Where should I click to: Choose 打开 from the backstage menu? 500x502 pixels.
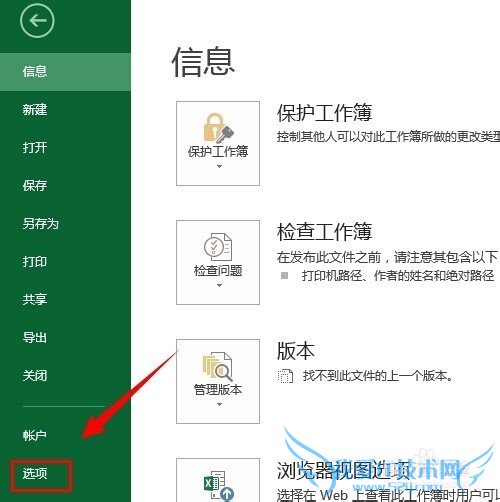point(35,147)
